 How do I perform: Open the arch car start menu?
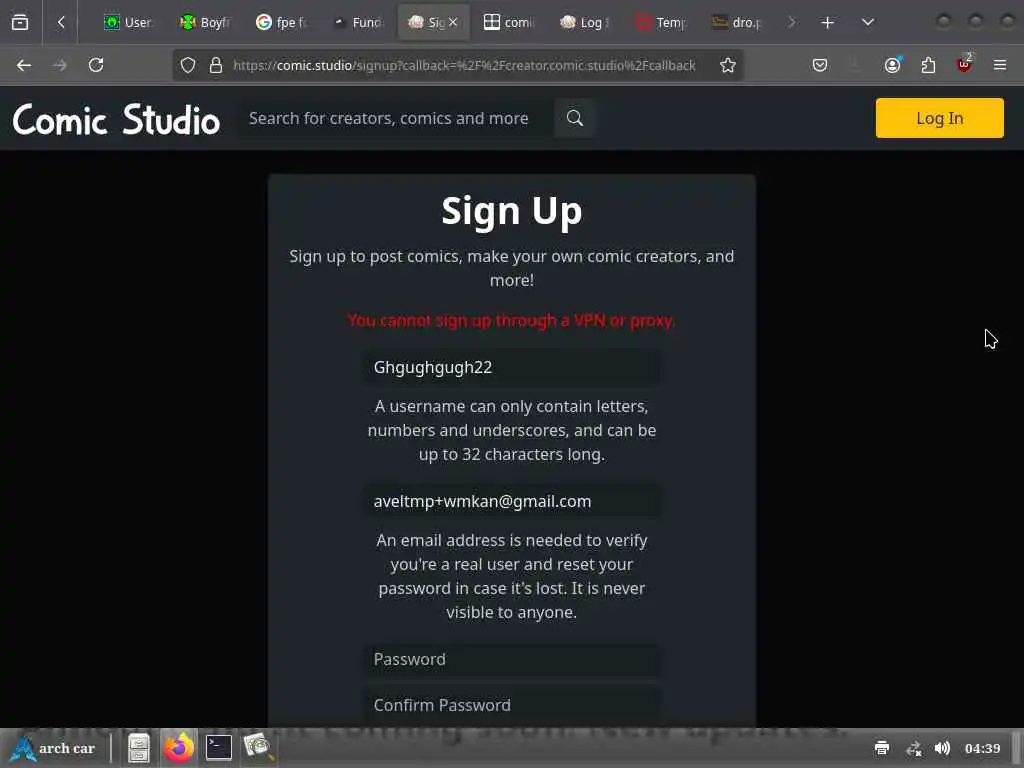(x=54, y=748)
